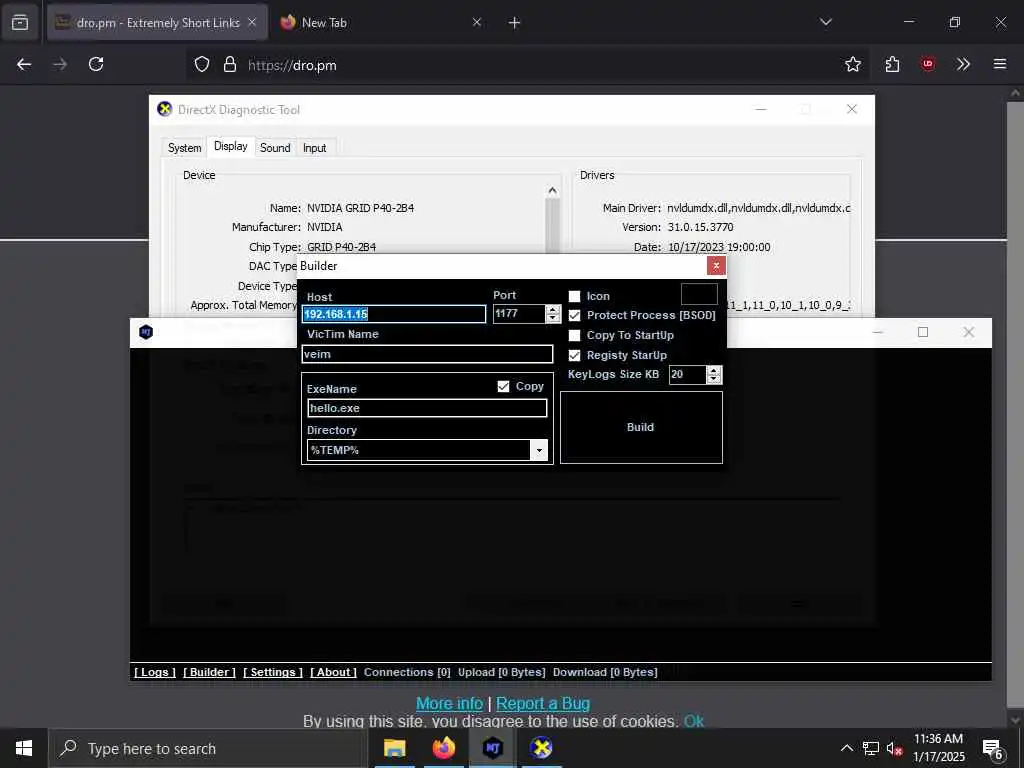Switch to NJ app taskbar icon
Viewport: 1024px width, 768px height.
[492, 748]
